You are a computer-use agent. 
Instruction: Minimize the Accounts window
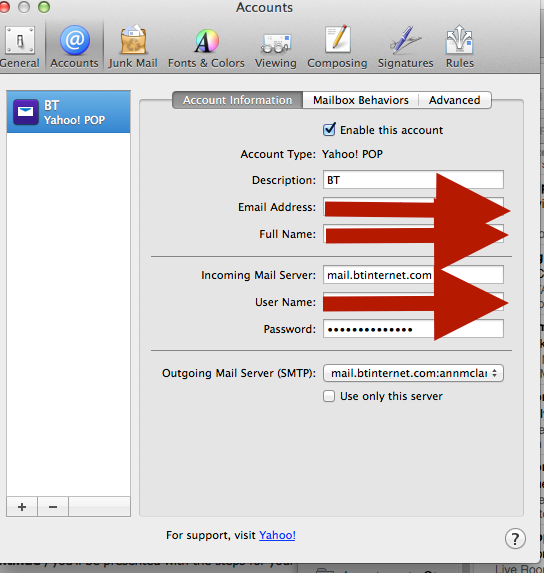24,7
